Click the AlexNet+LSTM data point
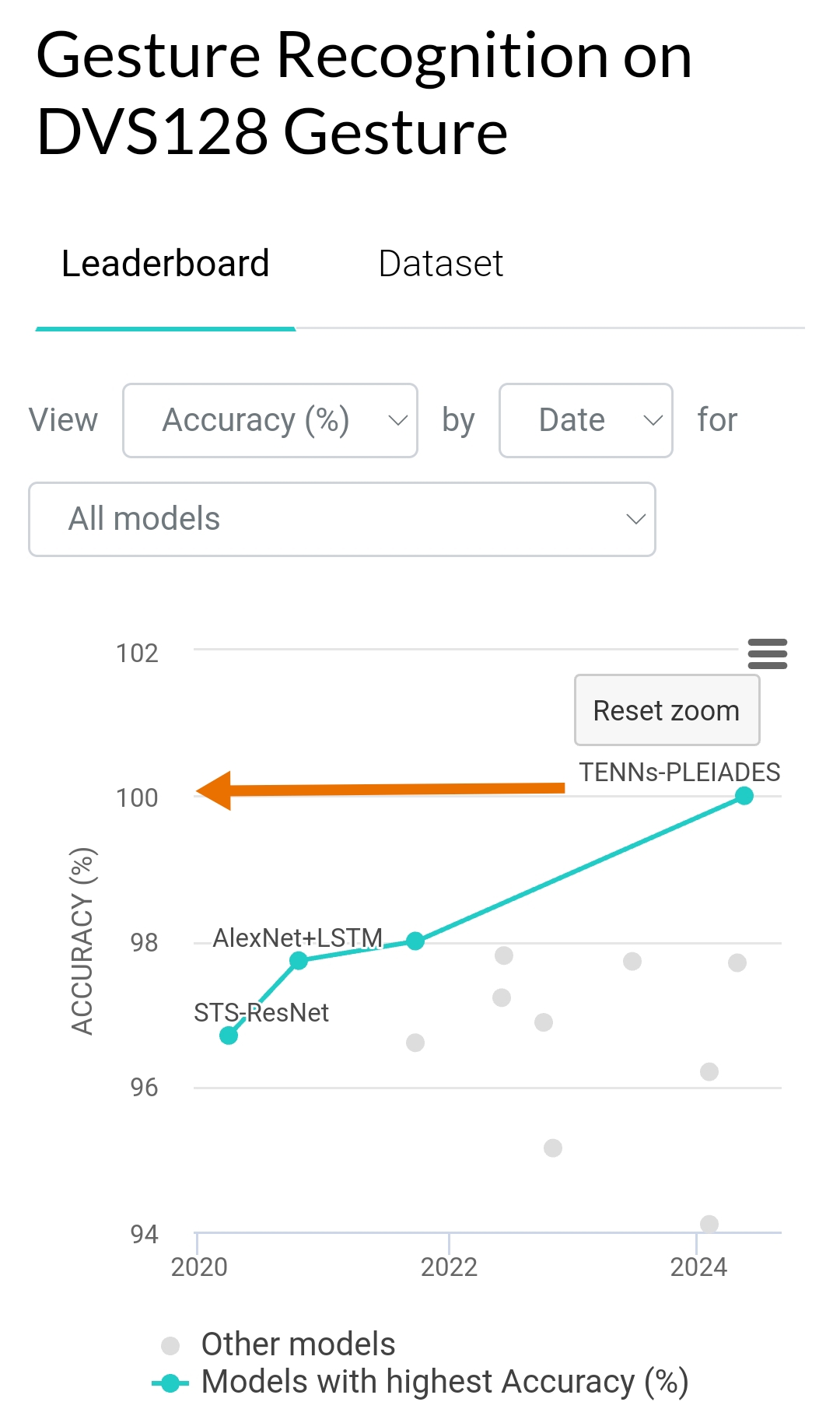The width and height of the screenshot is (840, 1423). (x=299, y=961)
